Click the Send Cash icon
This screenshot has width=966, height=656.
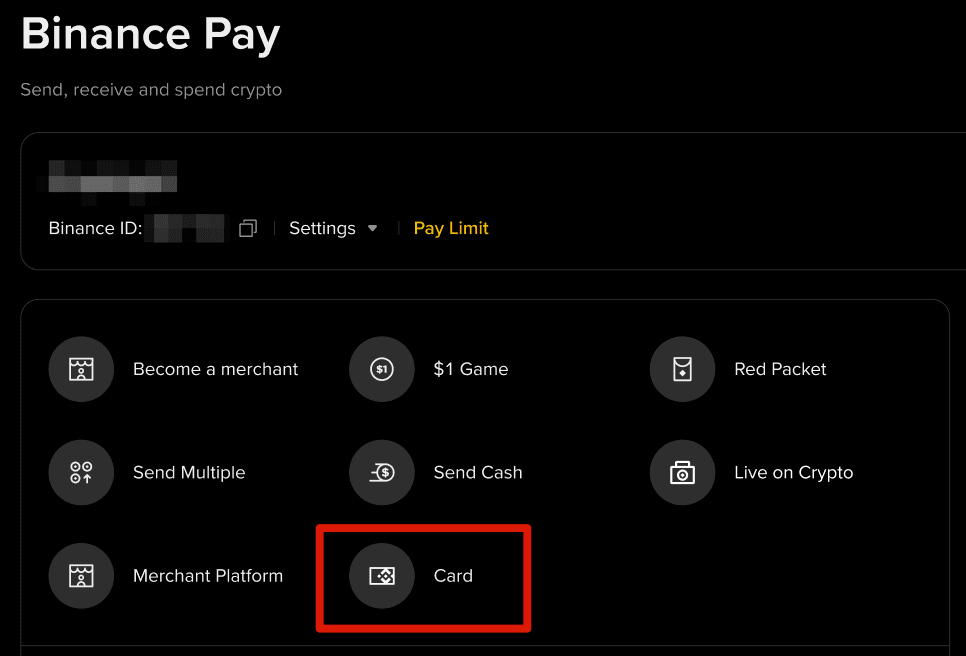pyautogui.click(x=382, y=472)
